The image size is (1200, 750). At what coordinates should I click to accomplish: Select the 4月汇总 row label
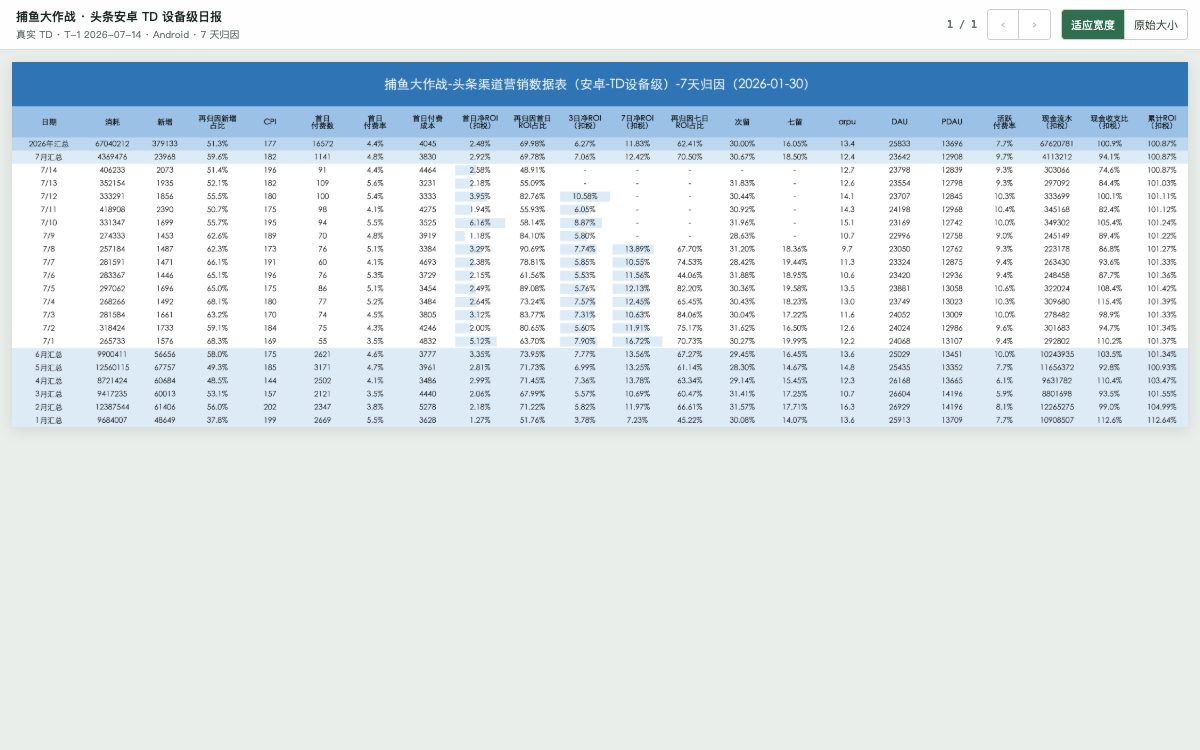[49, 381]
